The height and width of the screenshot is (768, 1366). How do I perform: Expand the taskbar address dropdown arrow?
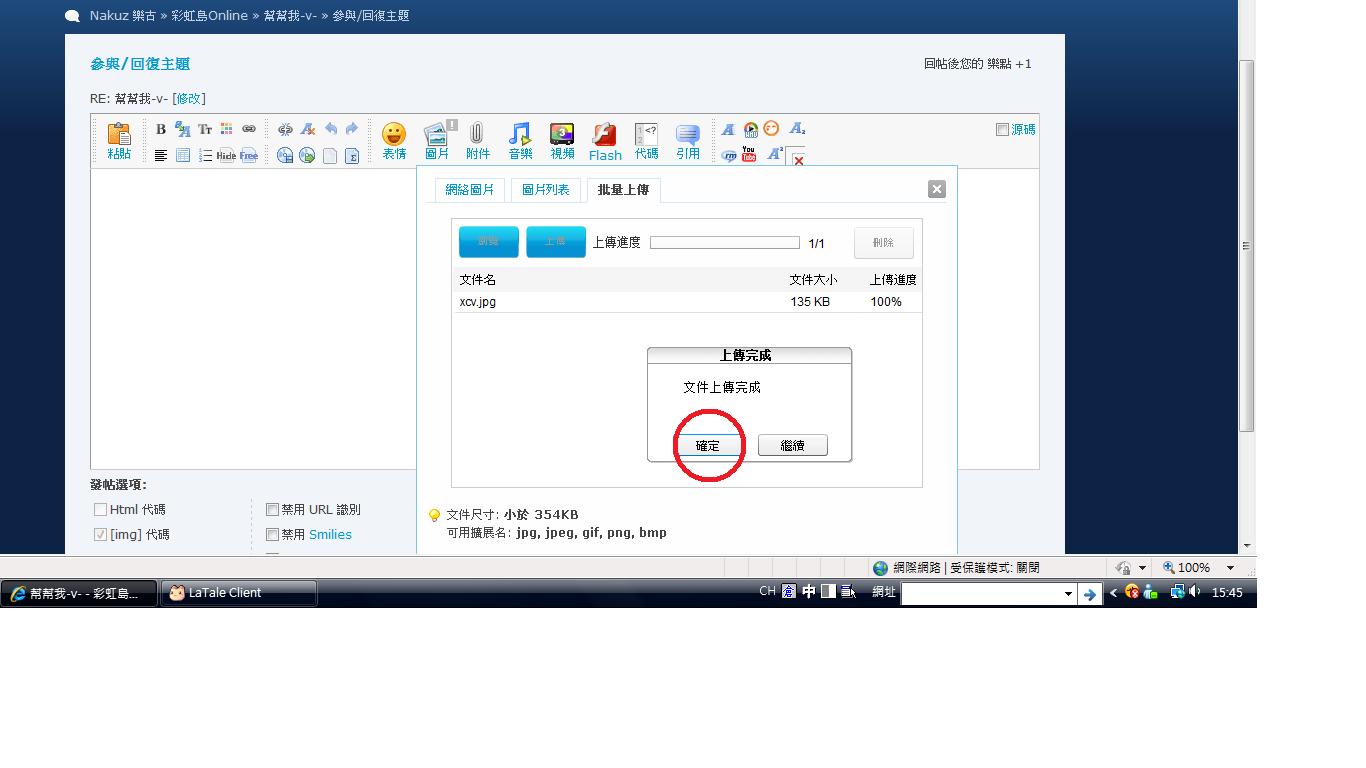(1068, 594)
